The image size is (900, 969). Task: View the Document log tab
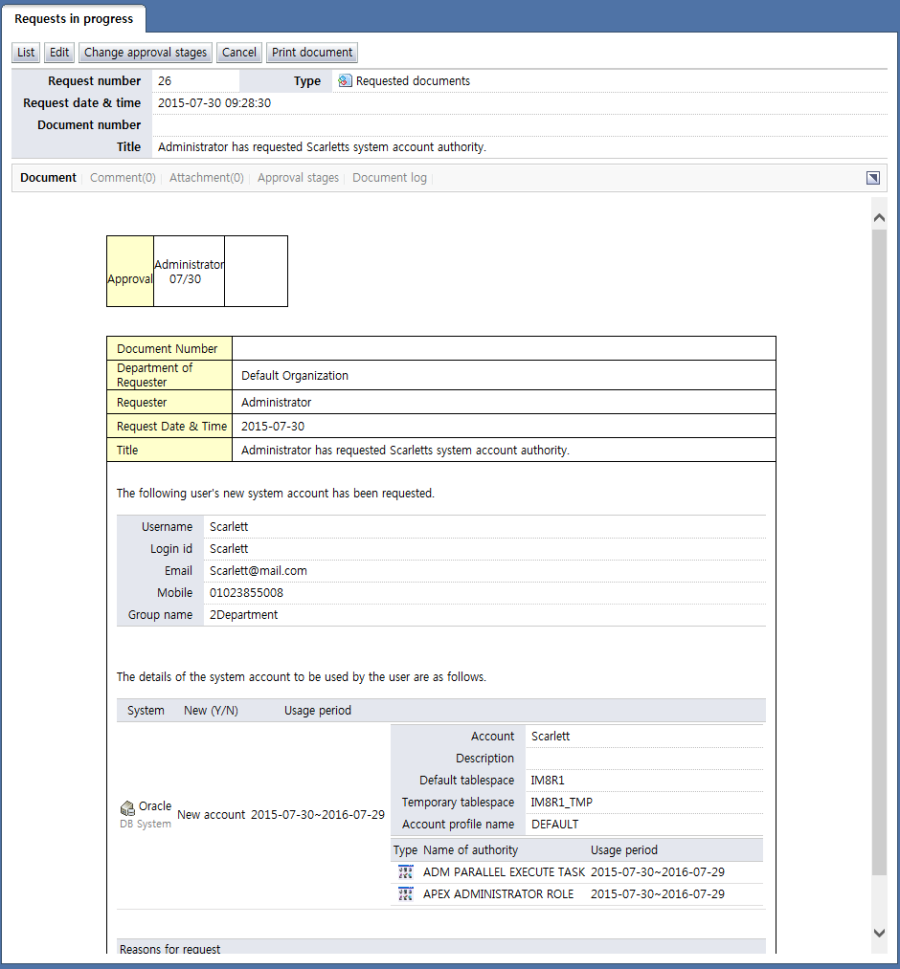pos(389,178)
